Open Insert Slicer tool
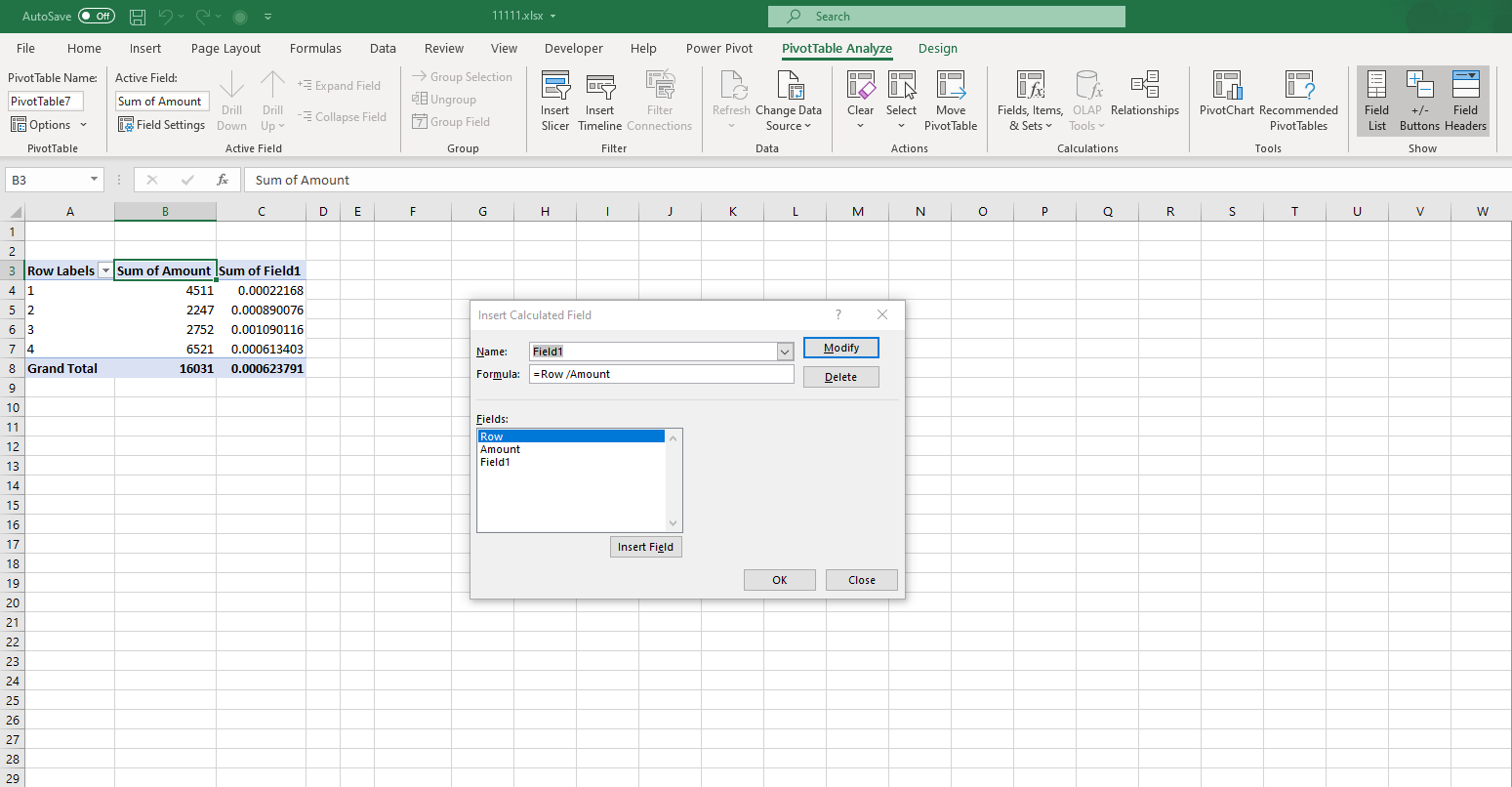Viewport: 1512px width, 787px height. [x=555, y=102]
